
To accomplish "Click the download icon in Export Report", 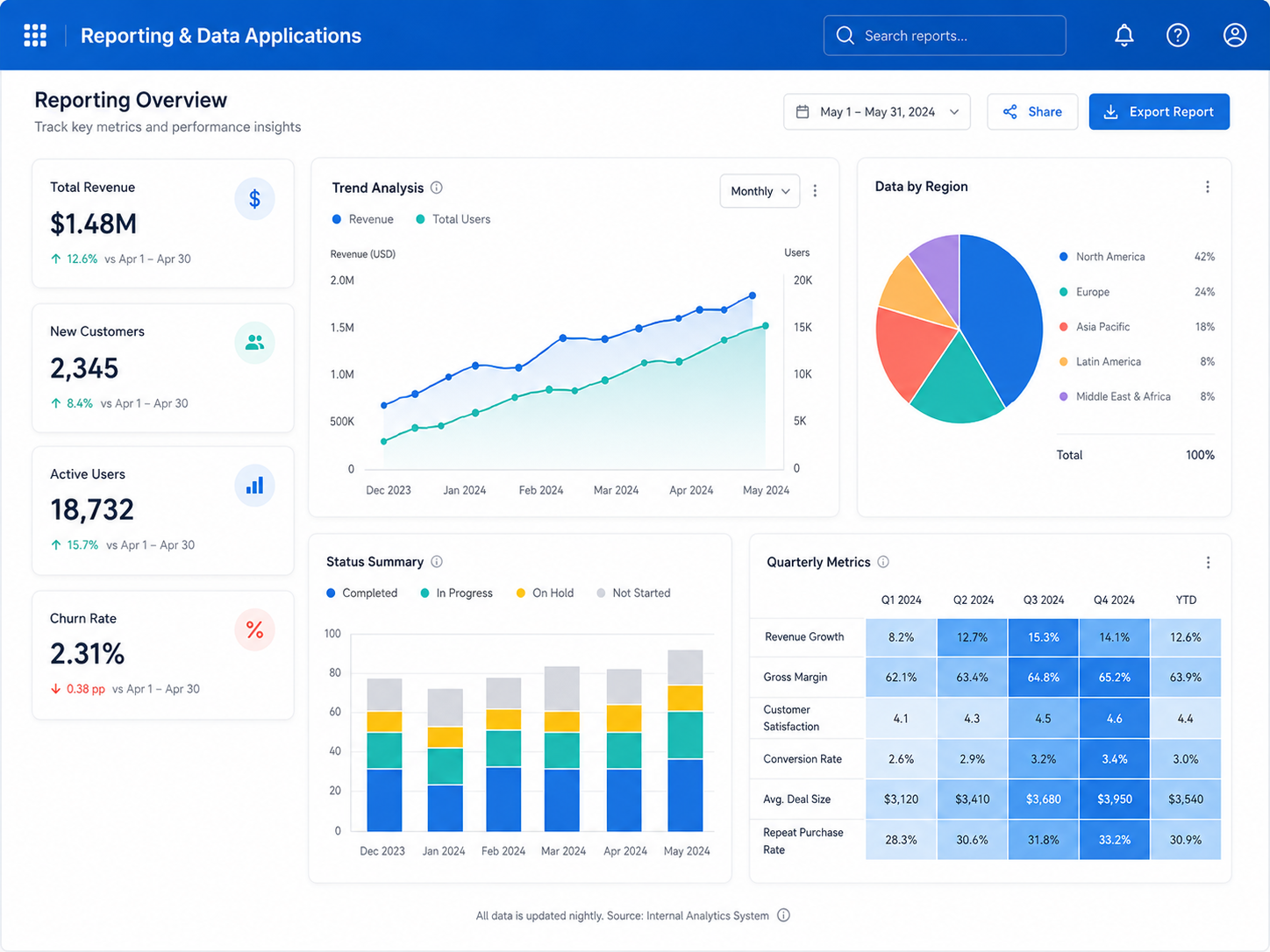I will tap(1110, 112).
